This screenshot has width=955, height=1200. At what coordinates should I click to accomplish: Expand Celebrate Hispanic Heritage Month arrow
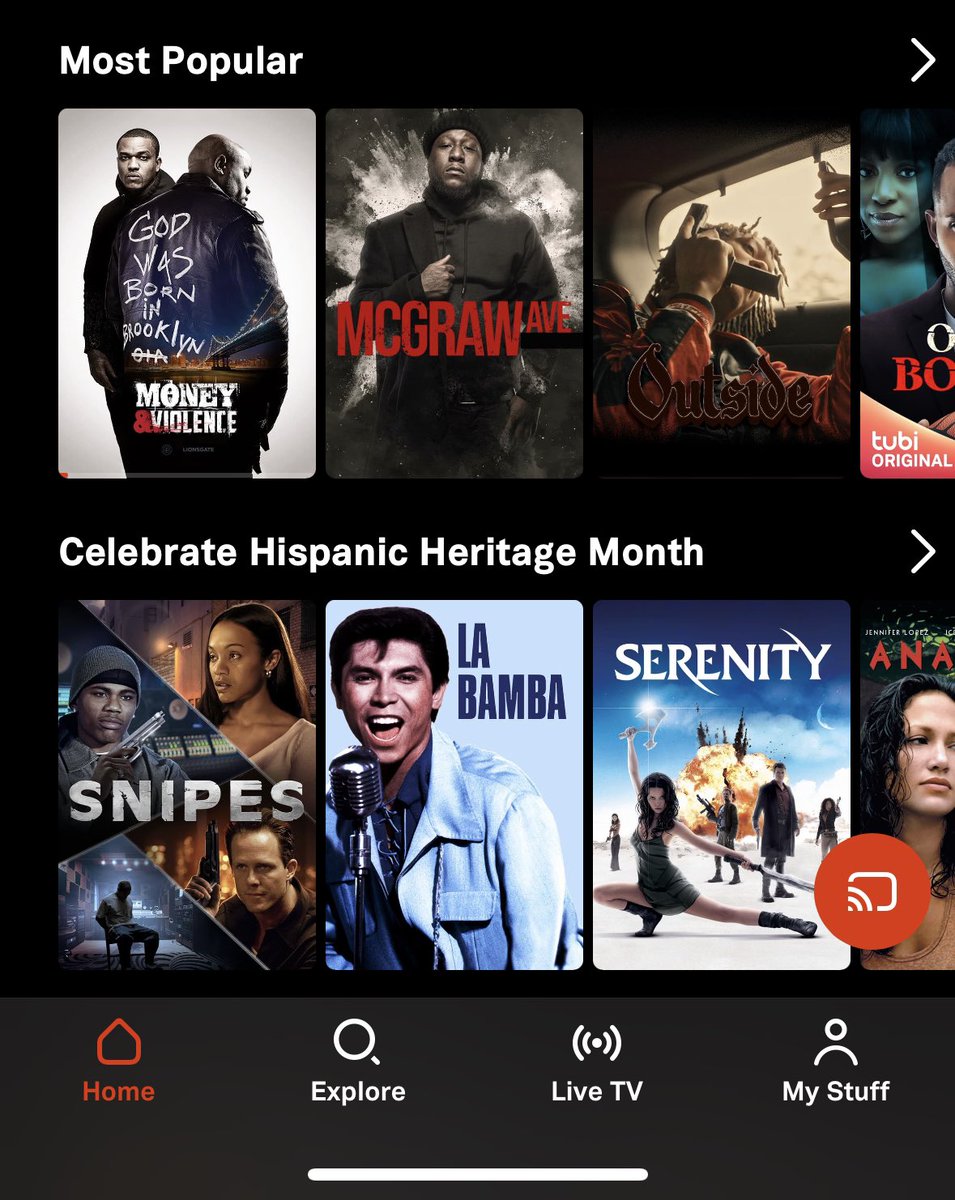922,551
